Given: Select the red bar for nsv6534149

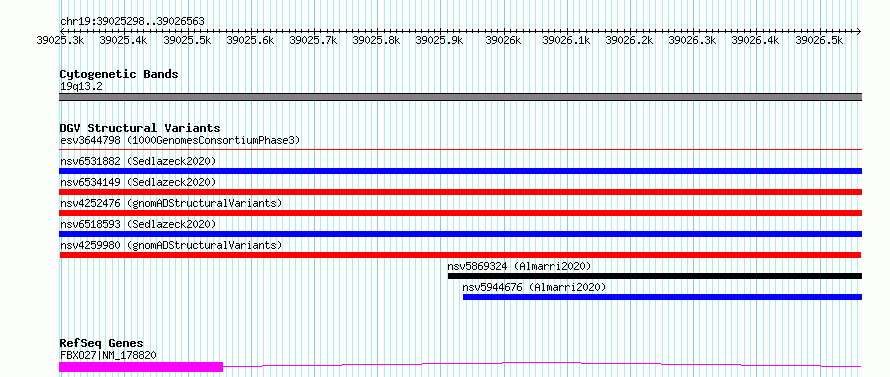Looking at the screenshot, I should [x=460, y=192].
